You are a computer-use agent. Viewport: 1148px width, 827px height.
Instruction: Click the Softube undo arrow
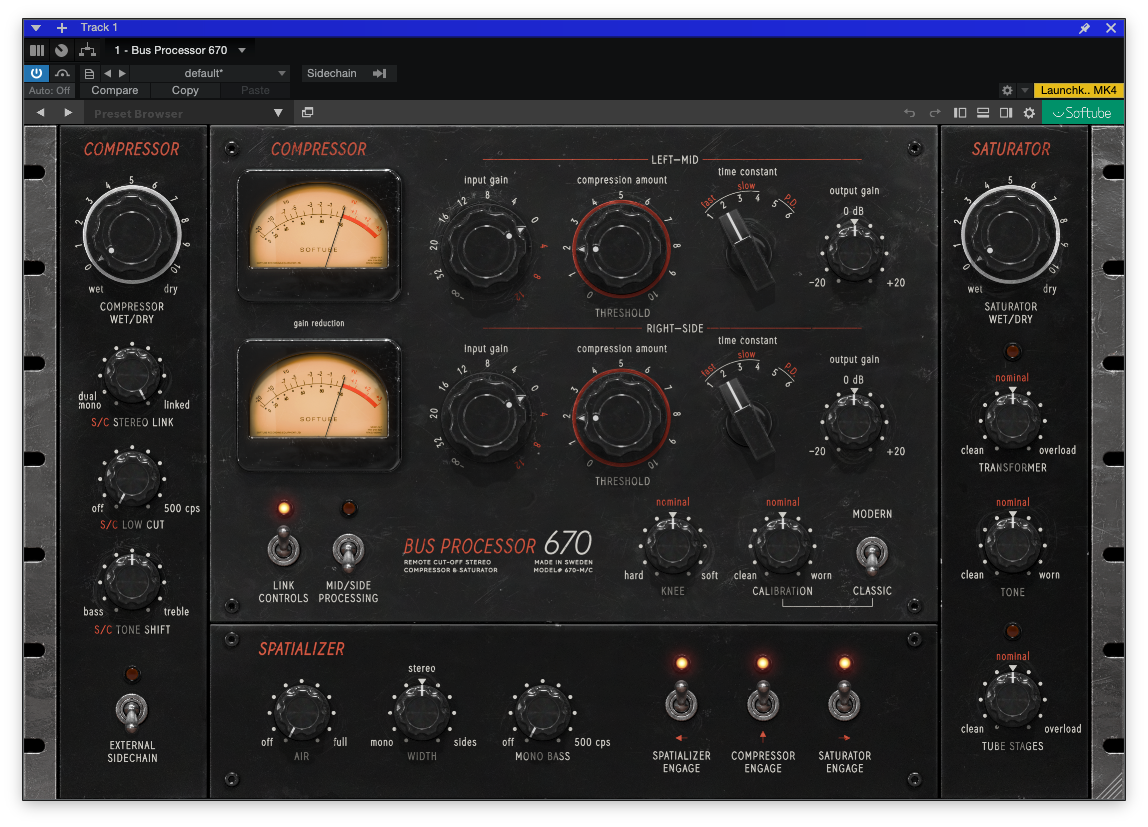[909, 113]
